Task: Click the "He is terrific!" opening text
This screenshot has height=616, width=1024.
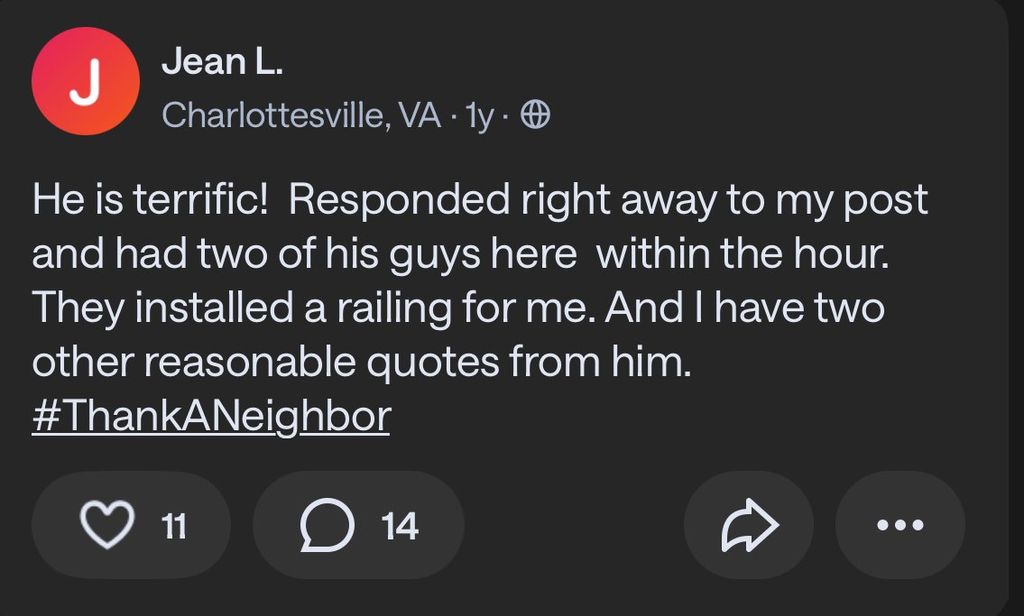Action: click(150, 200)
